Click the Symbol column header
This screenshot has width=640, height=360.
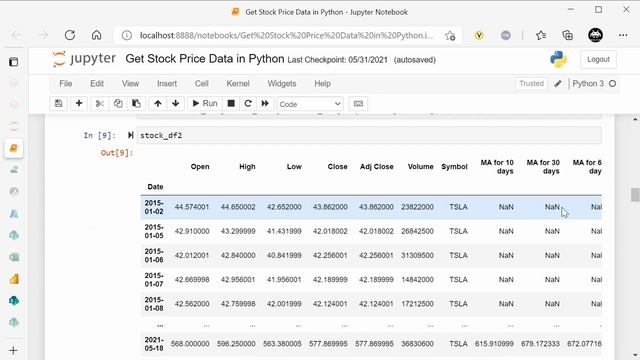pos(454,167)
